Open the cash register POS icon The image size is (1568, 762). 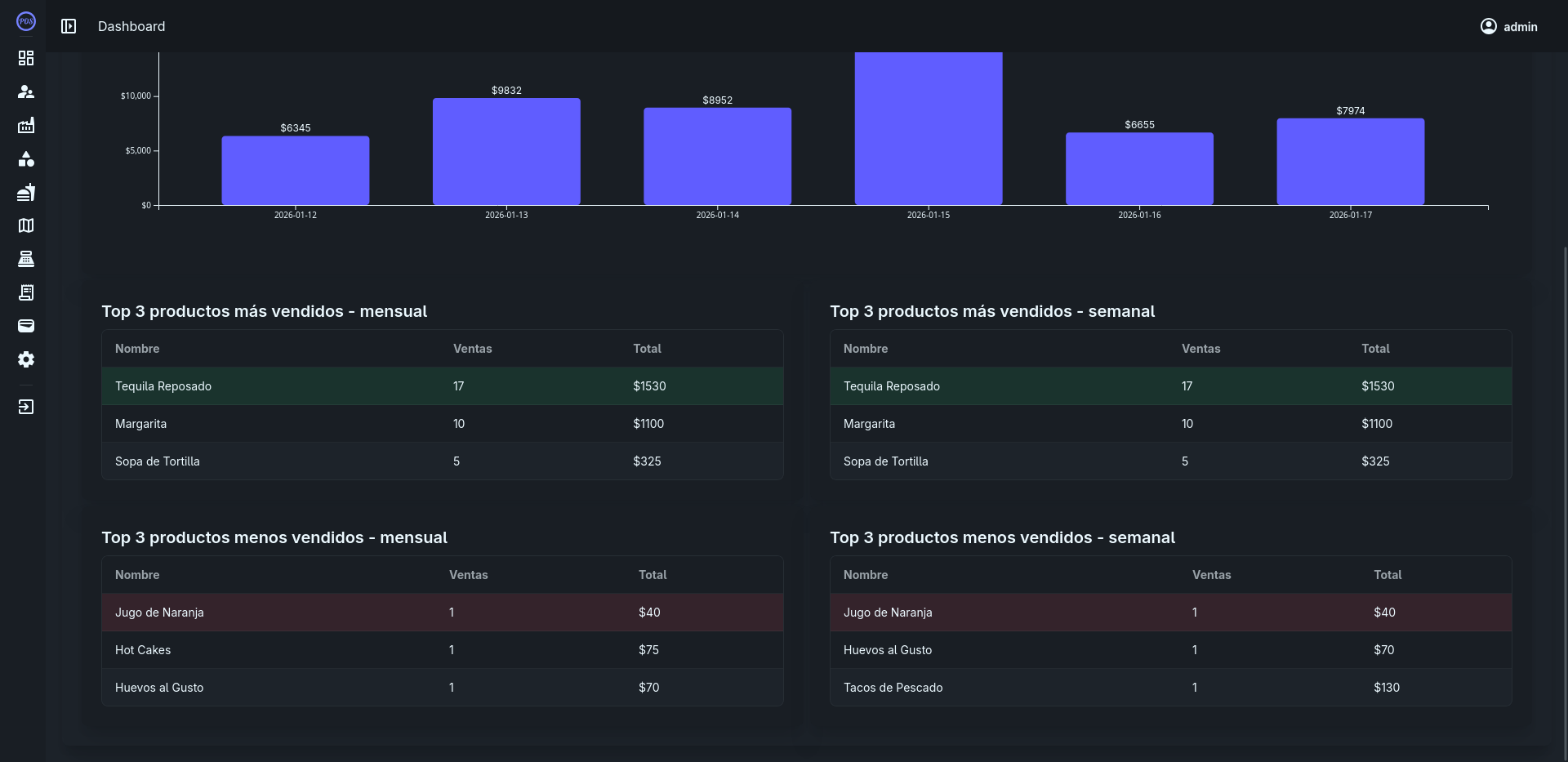(26, 259)
